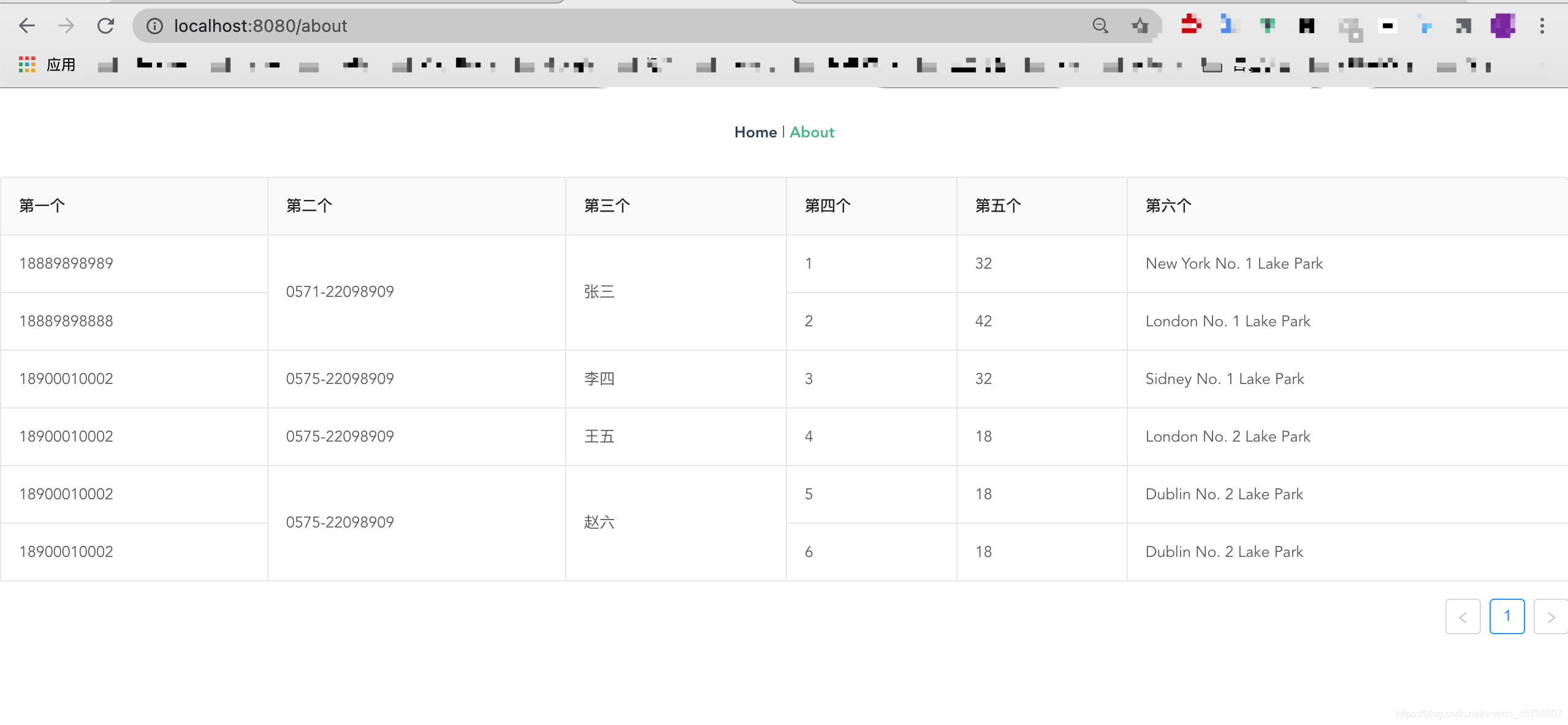This screenshot has height=725, width=1568.
Task: Click the zoom magnifier icon in address bar
Action: (x=1100, y=26)
